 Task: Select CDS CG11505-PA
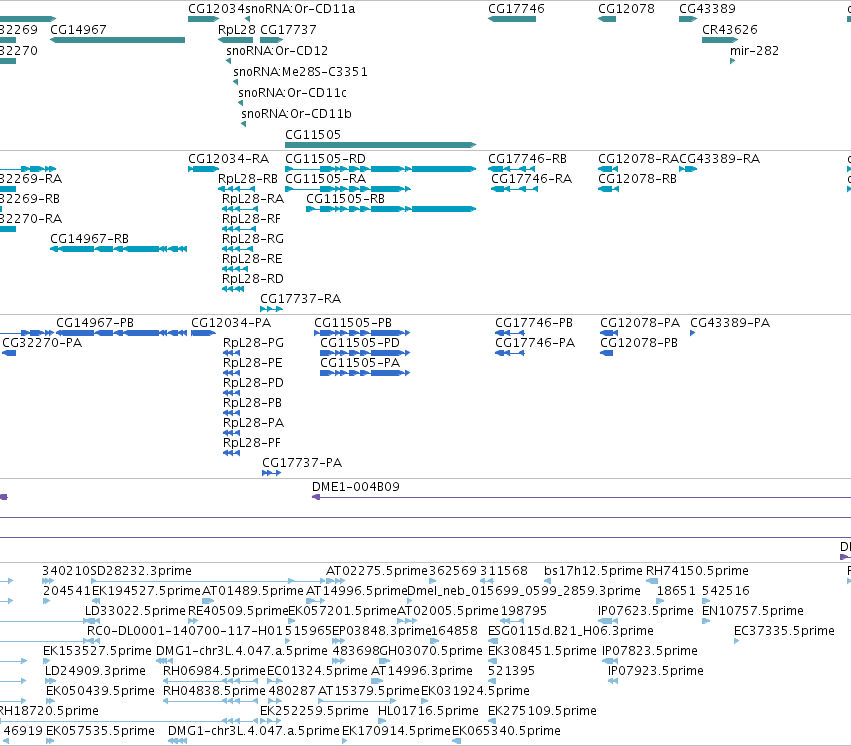tap(360, 363)
